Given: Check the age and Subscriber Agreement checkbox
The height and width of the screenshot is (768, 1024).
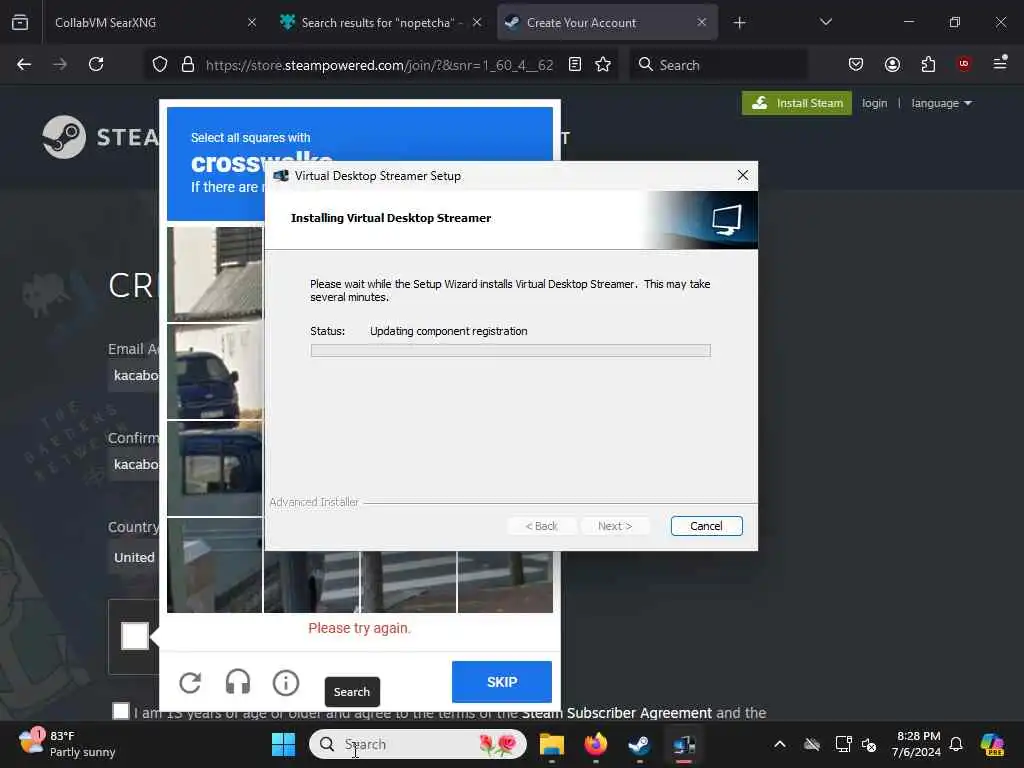Looking at the screenshot, I should pyautogui.click(x=121, y=711).
